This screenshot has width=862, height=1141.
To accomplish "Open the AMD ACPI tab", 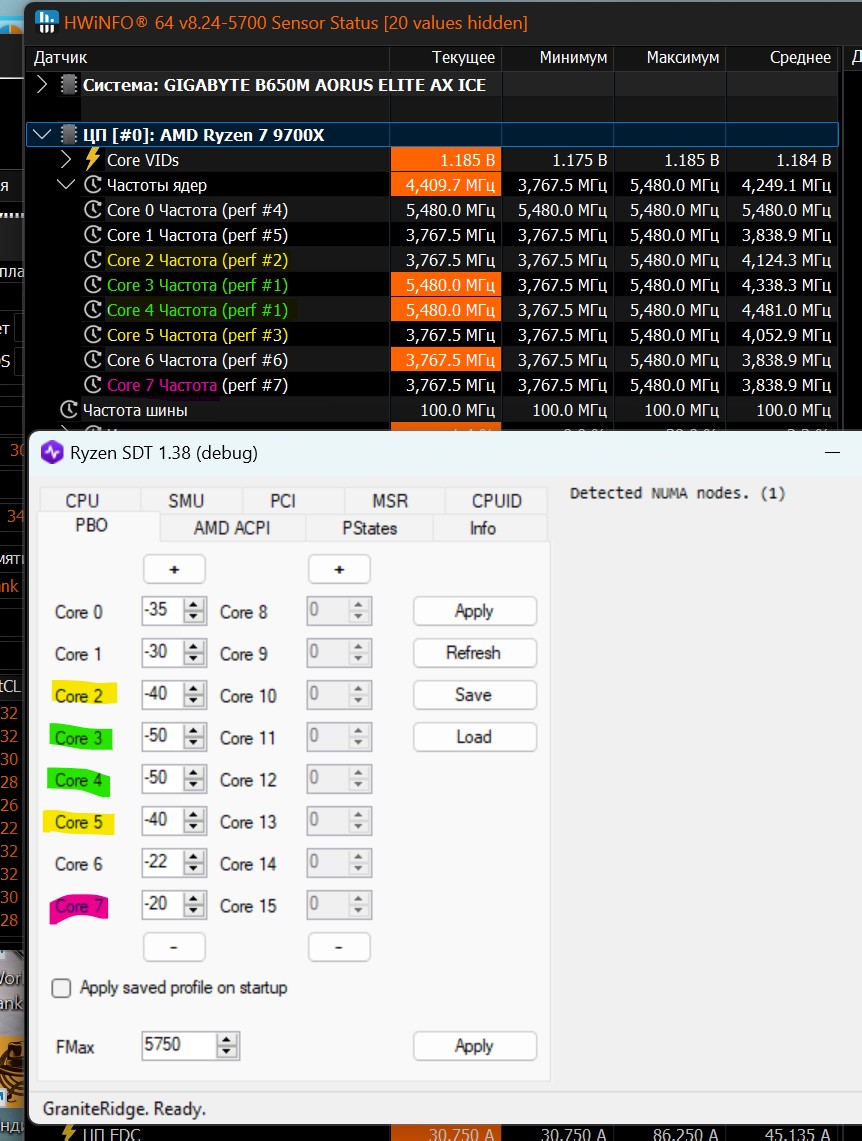I will pos(232,528).
